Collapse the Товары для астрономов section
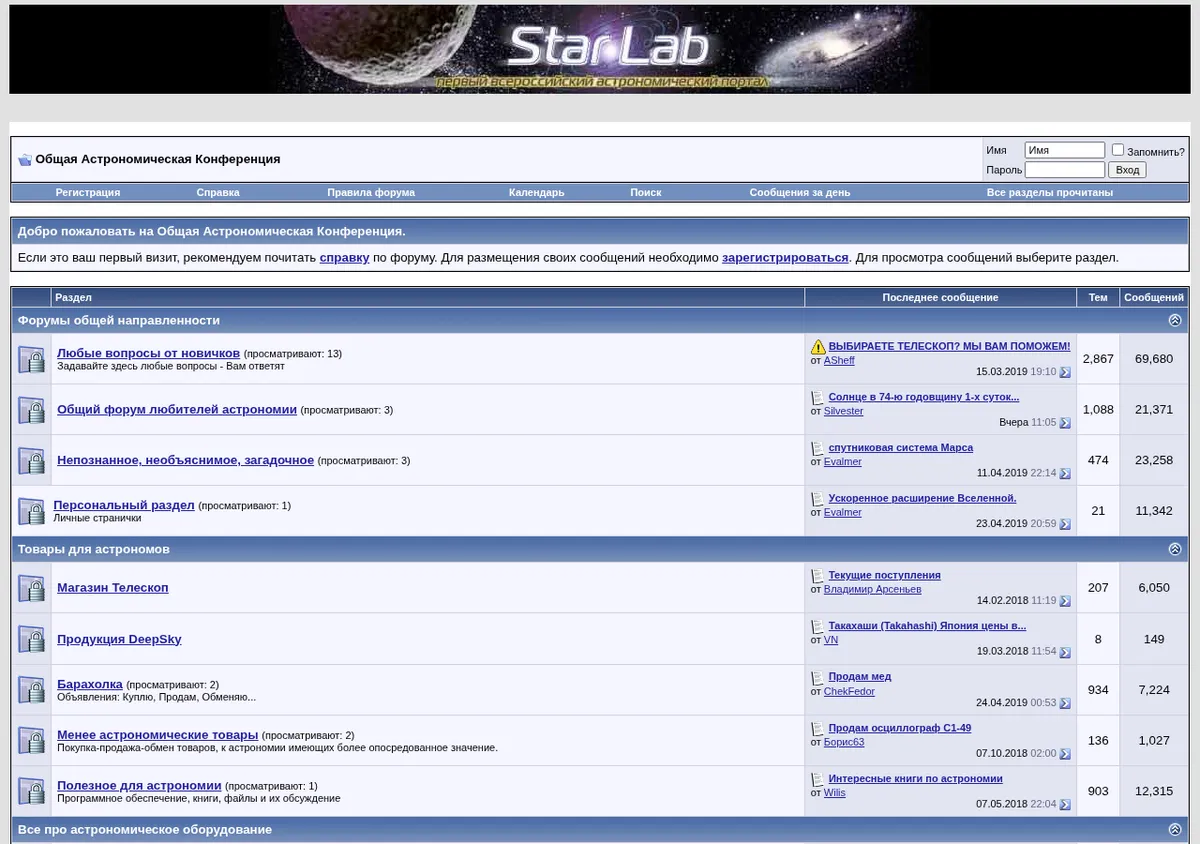The width and height of the screenshot is (1200, 844). tap(1175, 549)
